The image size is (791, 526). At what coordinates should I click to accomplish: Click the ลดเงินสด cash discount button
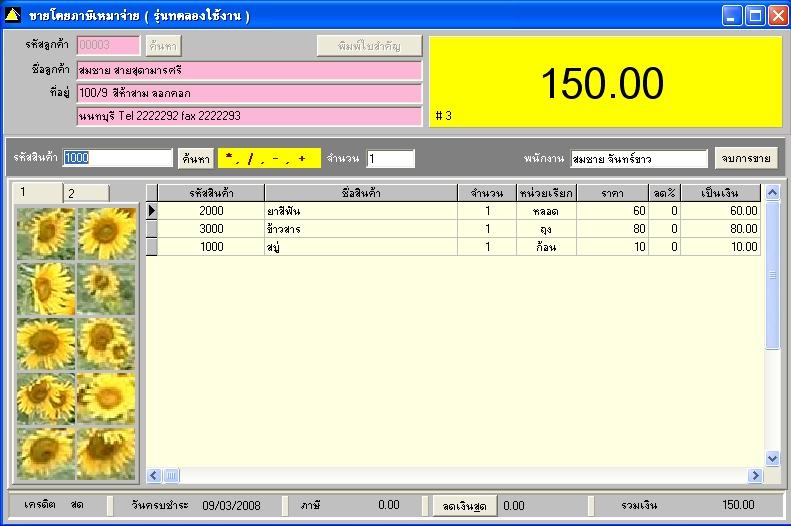tap(464, 506)
